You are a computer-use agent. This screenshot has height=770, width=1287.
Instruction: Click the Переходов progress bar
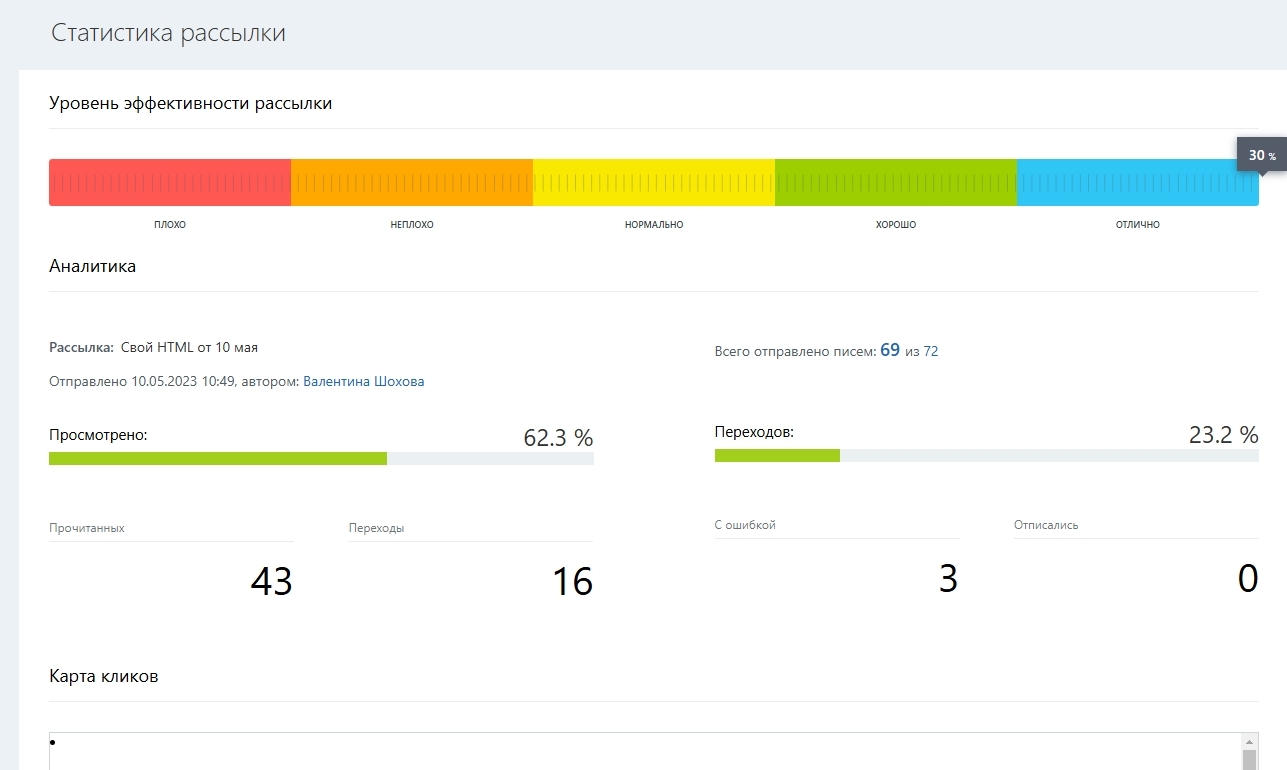(986, 455)
